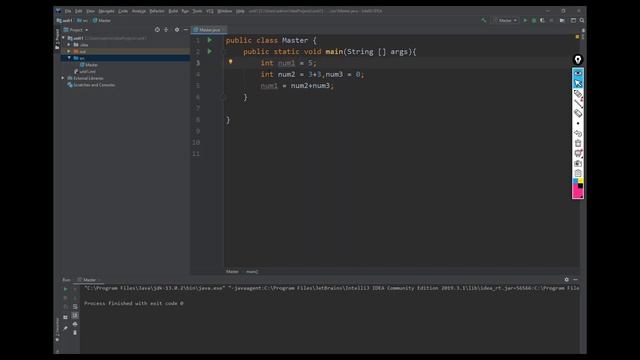Screen dimensions: 640x360
Task: Toggle the pin tab icon in Run panel
Action: (65, 328)
